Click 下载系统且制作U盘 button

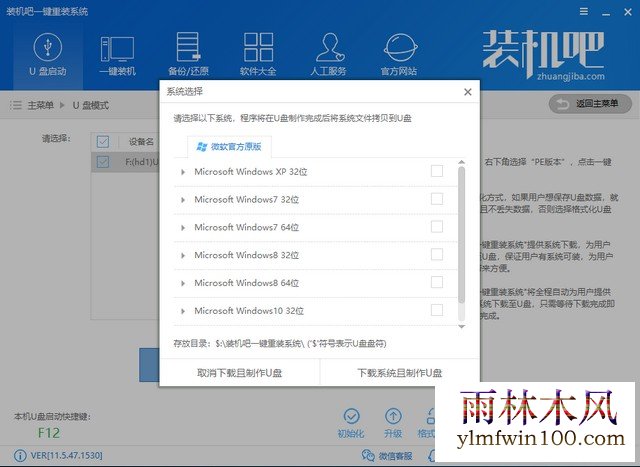(400, 373)
